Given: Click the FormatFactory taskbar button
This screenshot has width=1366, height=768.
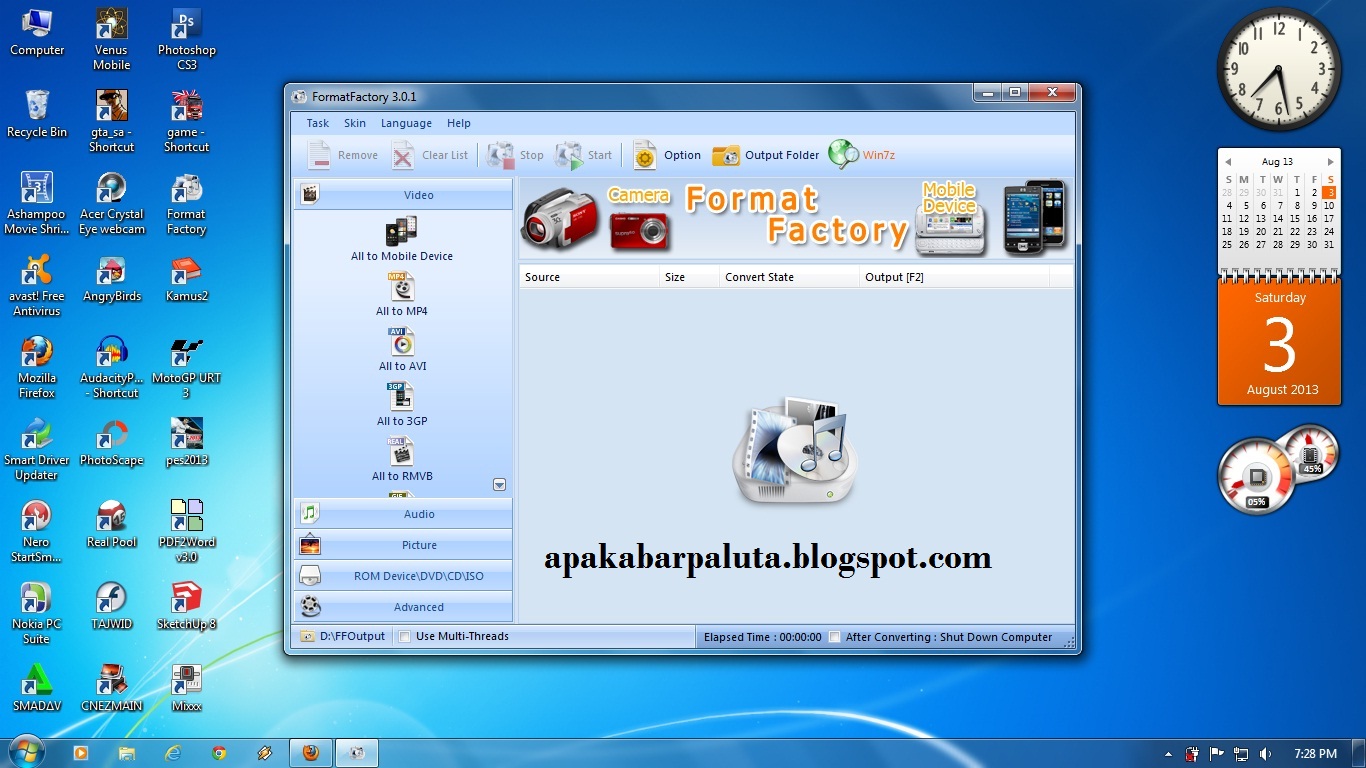Looking at the screenshot, I should [357, 753].
